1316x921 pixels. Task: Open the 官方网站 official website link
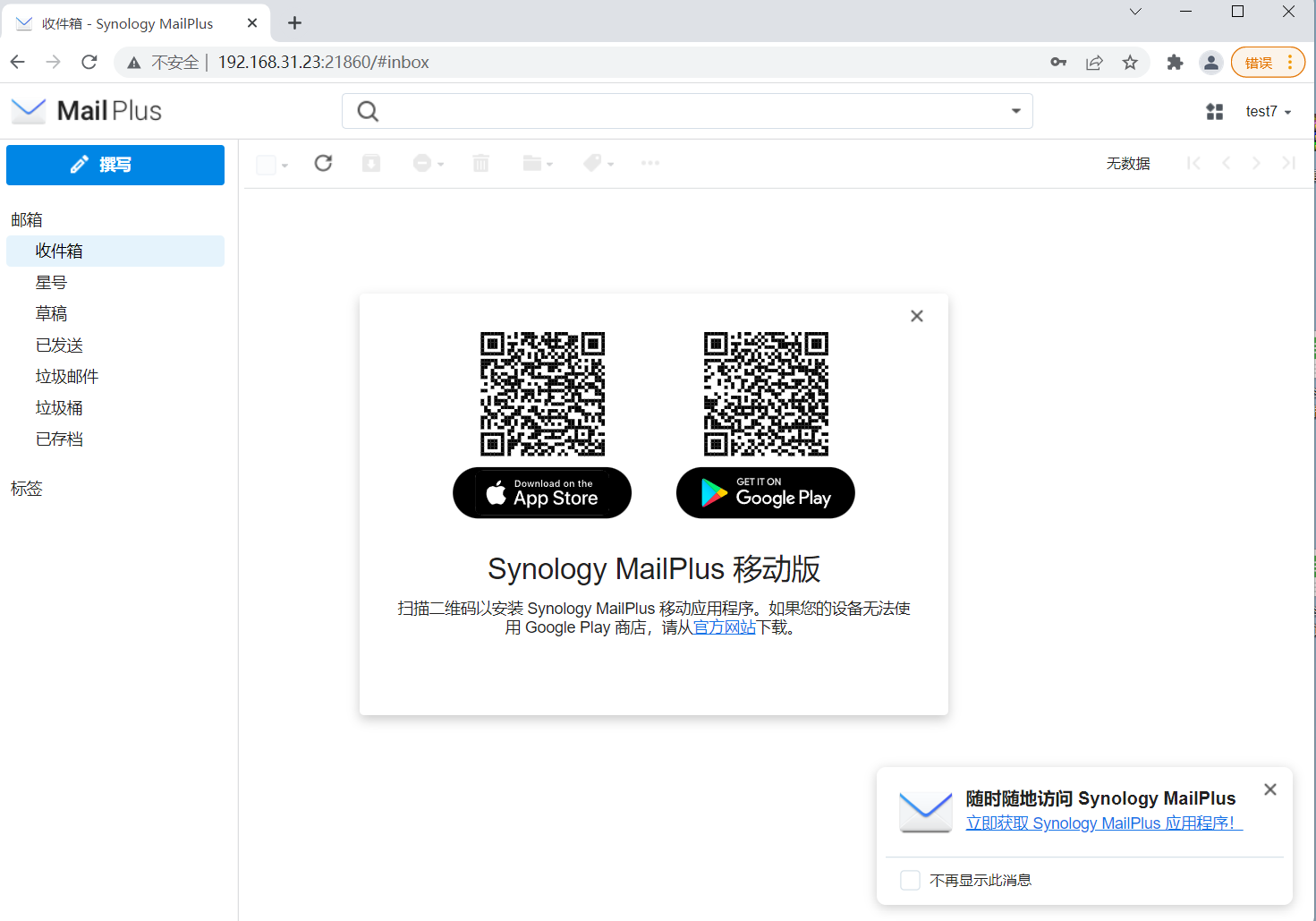coord(725,627)
